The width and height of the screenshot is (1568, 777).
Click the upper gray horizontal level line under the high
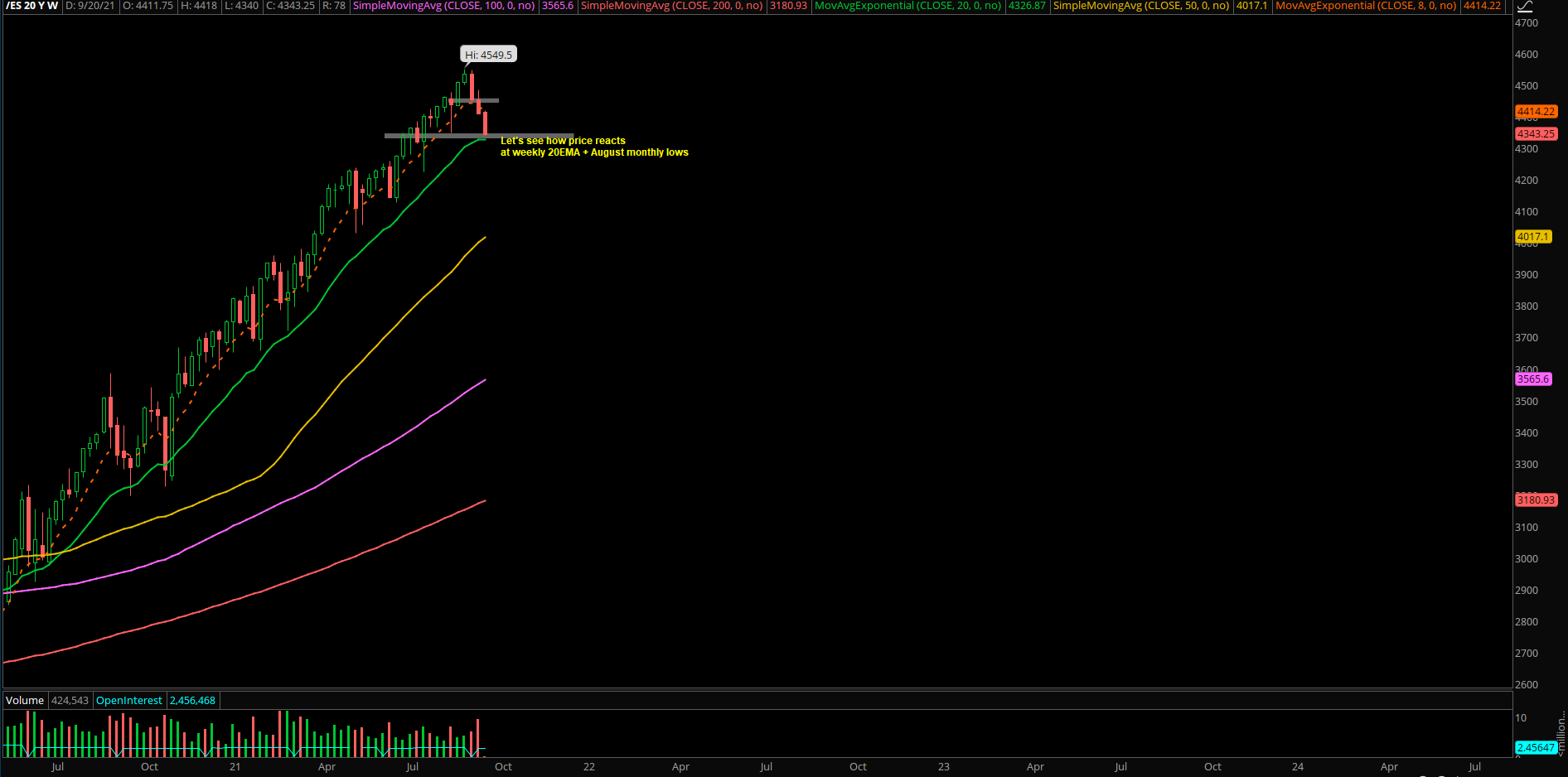coord(474,101)
